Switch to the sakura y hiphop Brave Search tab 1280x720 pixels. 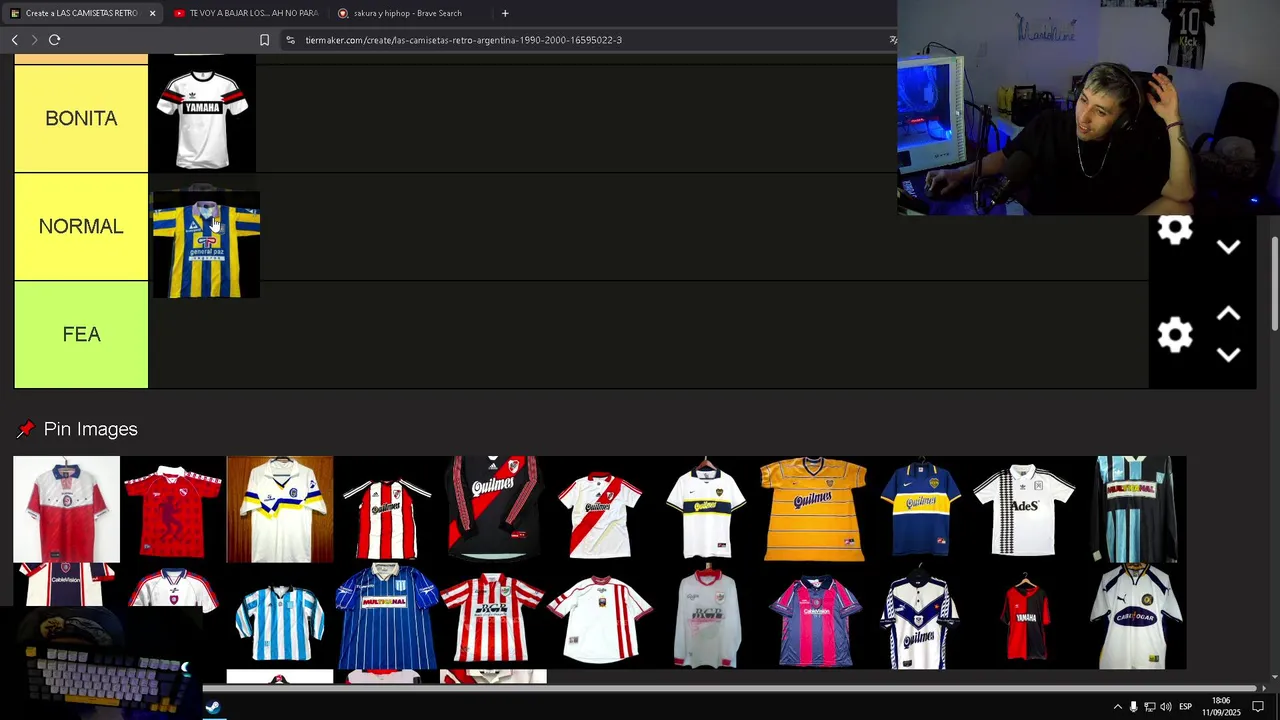408,13
